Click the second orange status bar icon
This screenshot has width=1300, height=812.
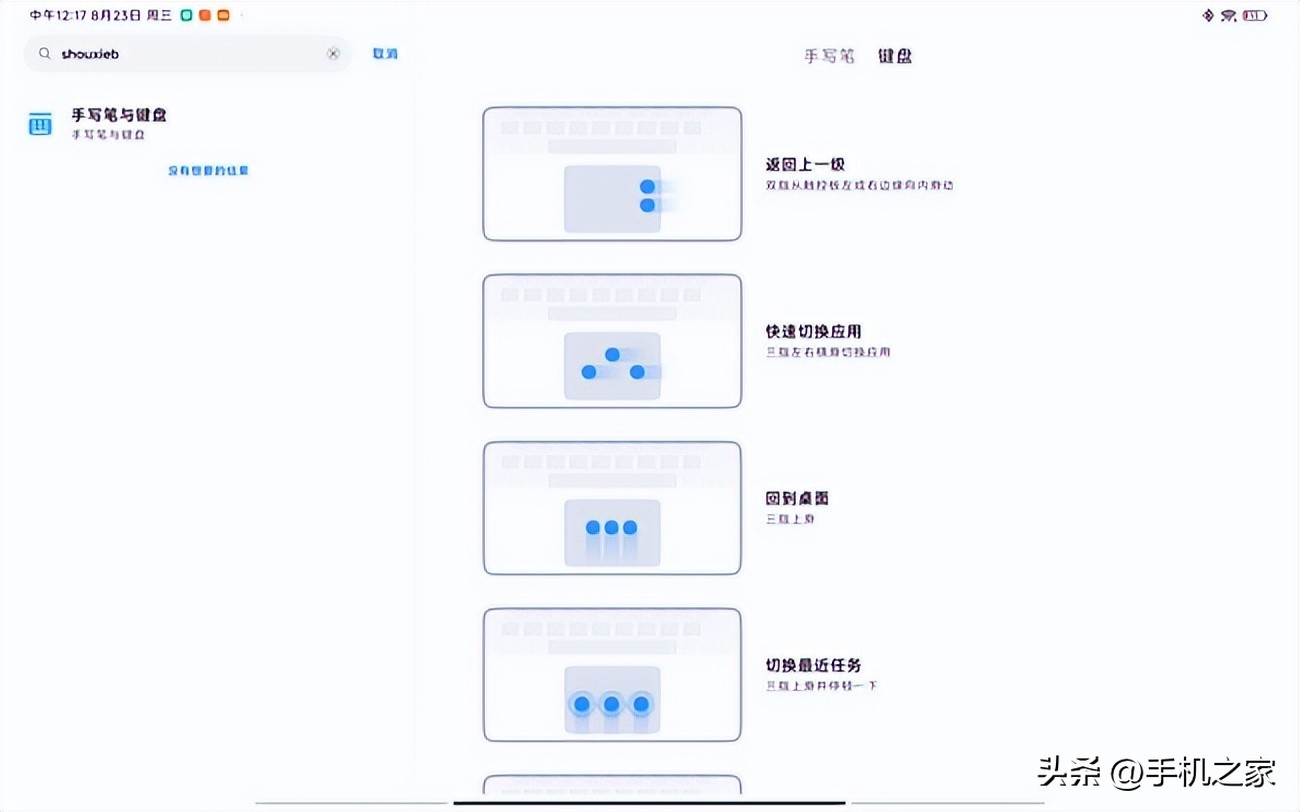point(225,15)
